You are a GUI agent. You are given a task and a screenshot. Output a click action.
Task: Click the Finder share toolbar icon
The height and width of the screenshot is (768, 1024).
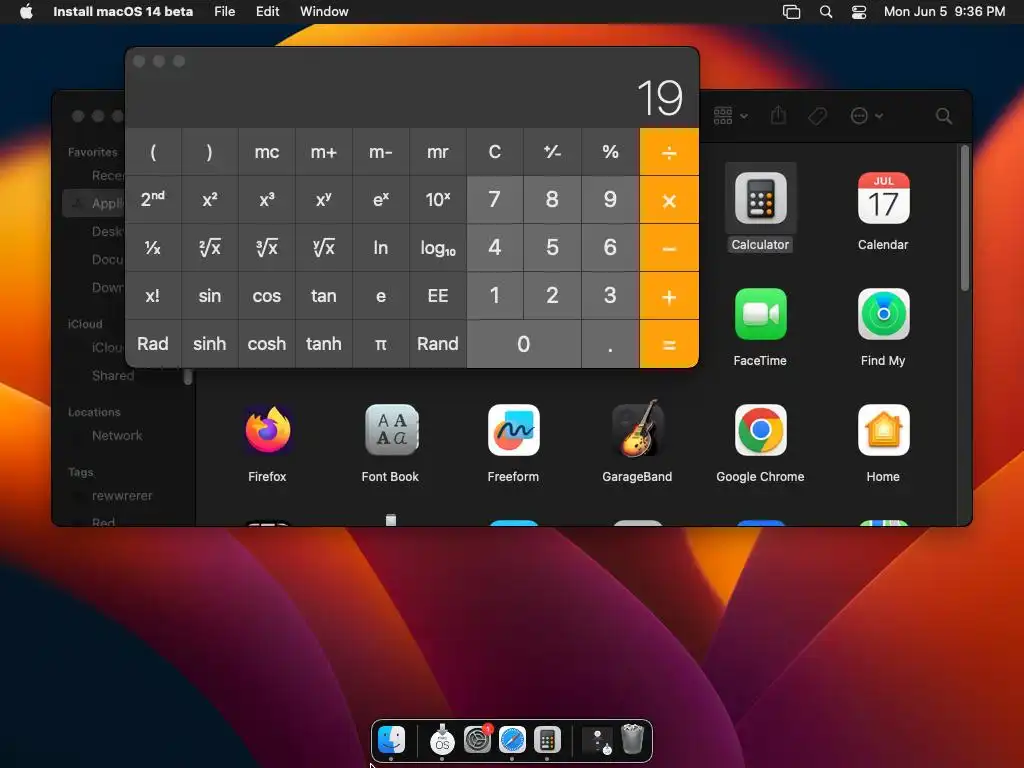click(x=778, y=116)
